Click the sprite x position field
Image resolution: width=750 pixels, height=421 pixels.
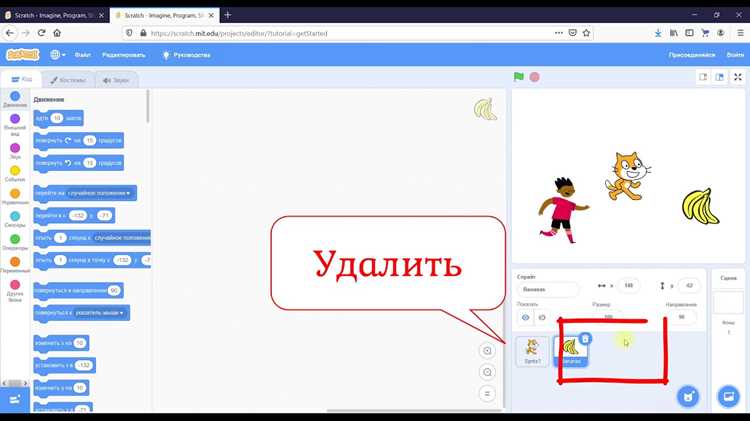point(629,286)
